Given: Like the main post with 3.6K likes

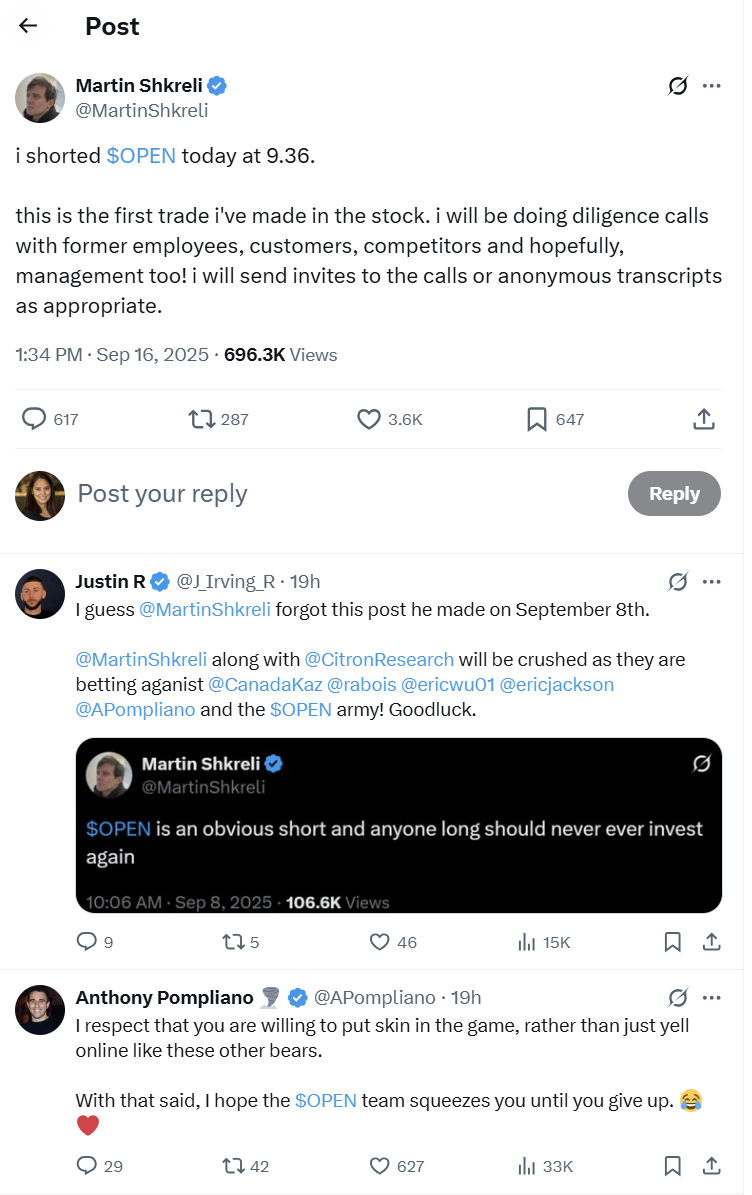Looking at the screenshot, I should [x=369, y=419].
